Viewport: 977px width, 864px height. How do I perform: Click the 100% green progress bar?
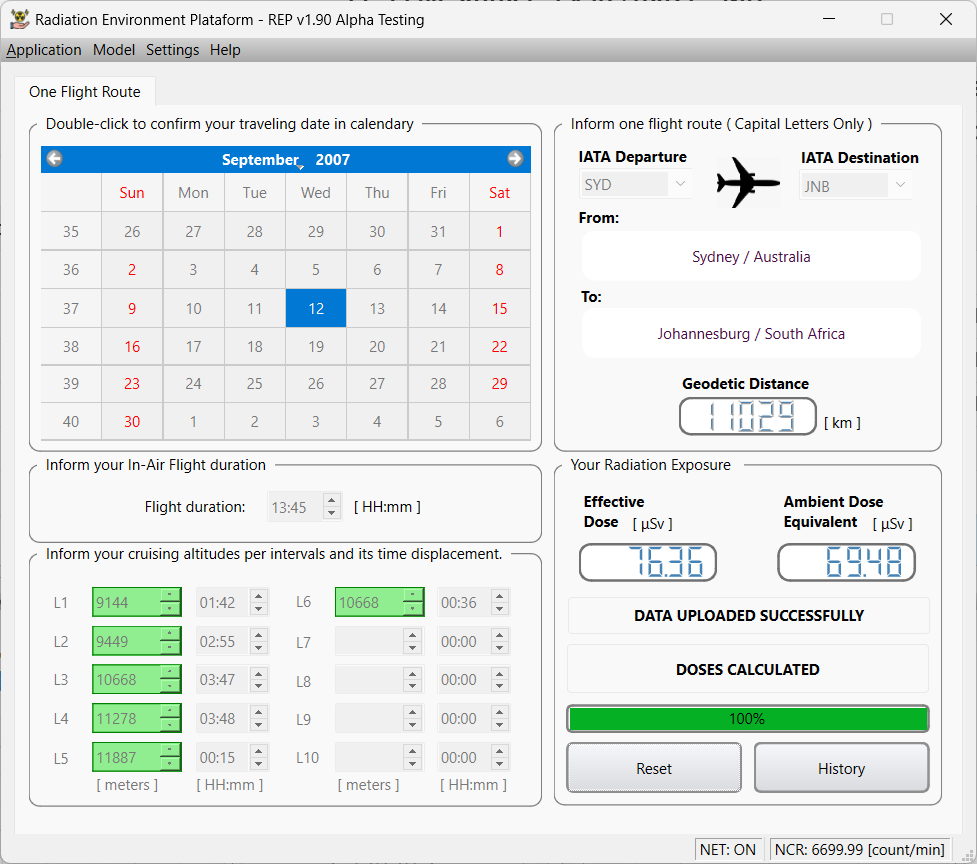point(747,719)
